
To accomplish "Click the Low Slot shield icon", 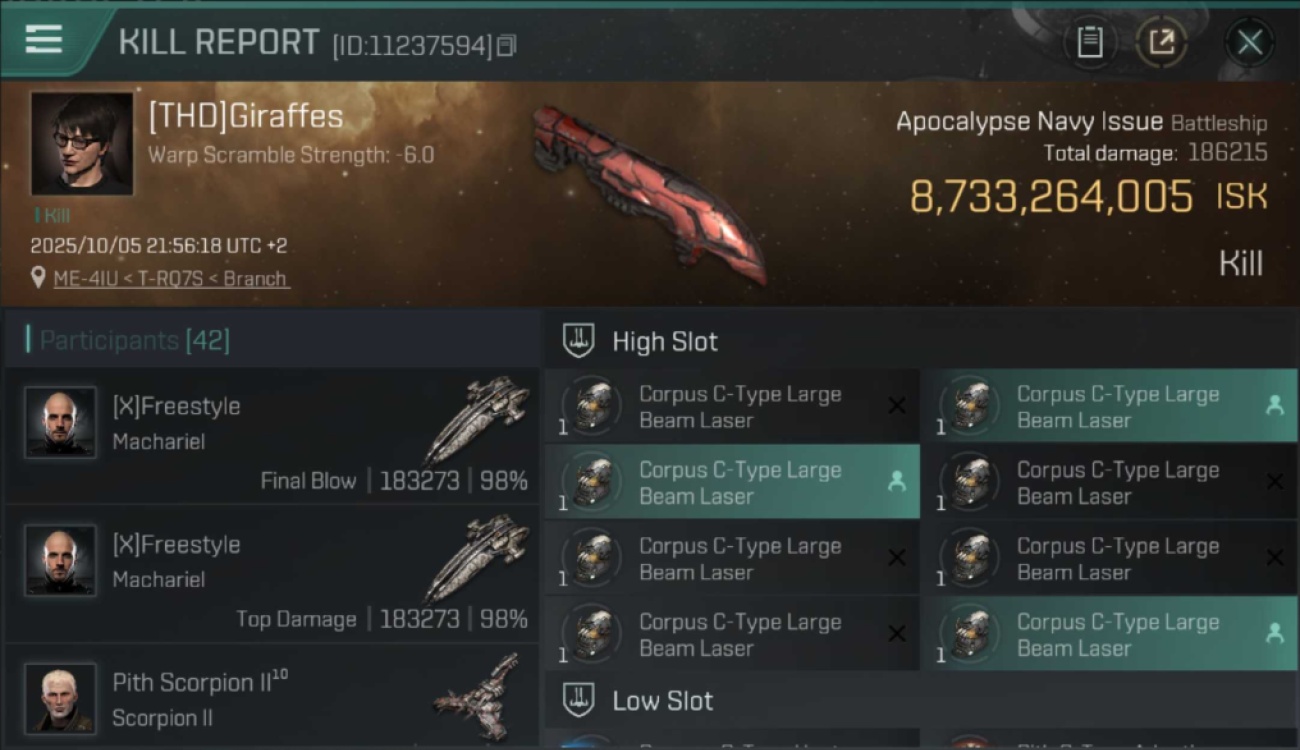I will [x=579, y=700].
